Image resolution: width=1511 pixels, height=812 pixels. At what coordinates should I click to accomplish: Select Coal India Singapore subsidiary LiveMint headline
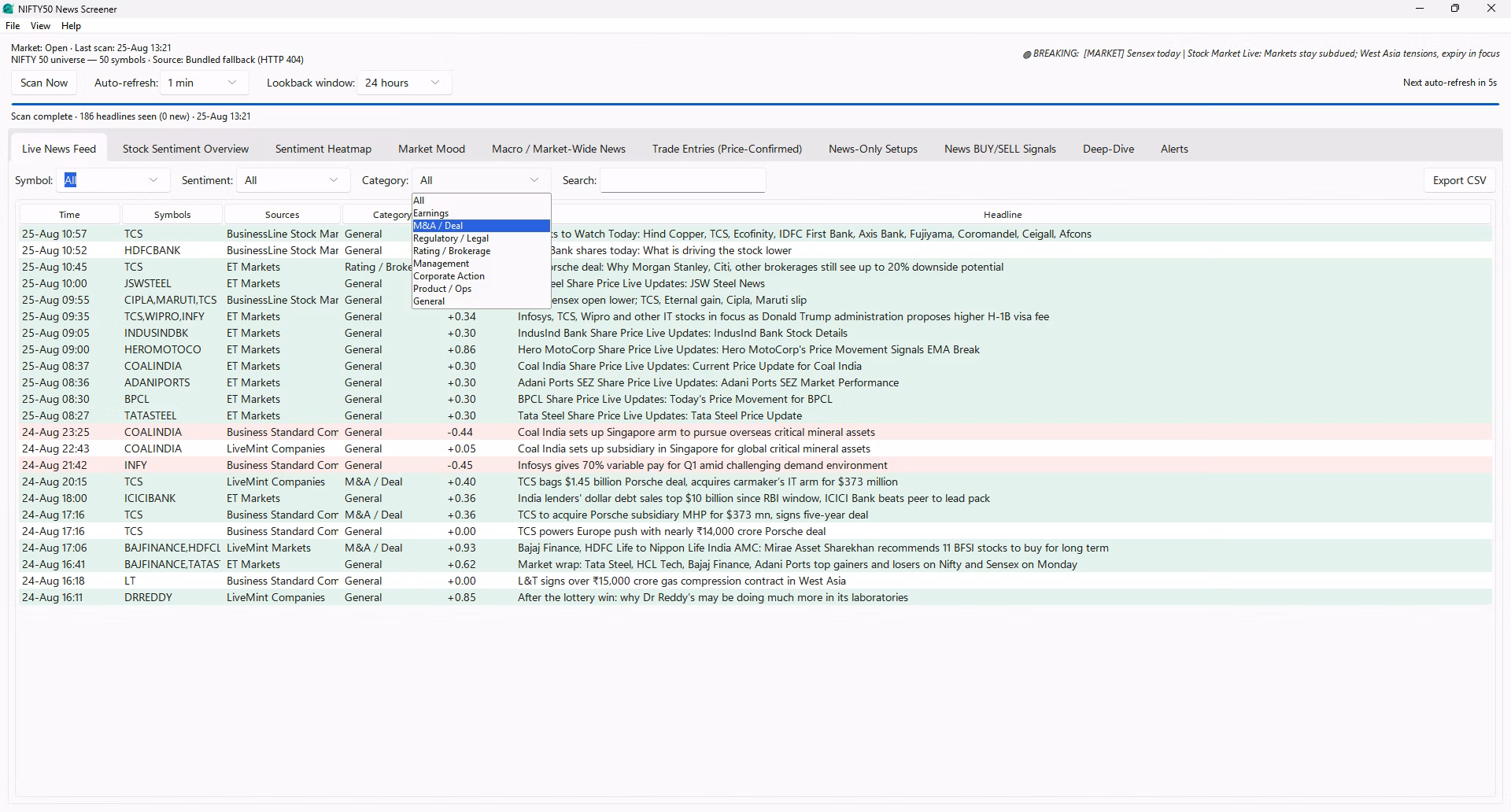(x=694, y=448)
